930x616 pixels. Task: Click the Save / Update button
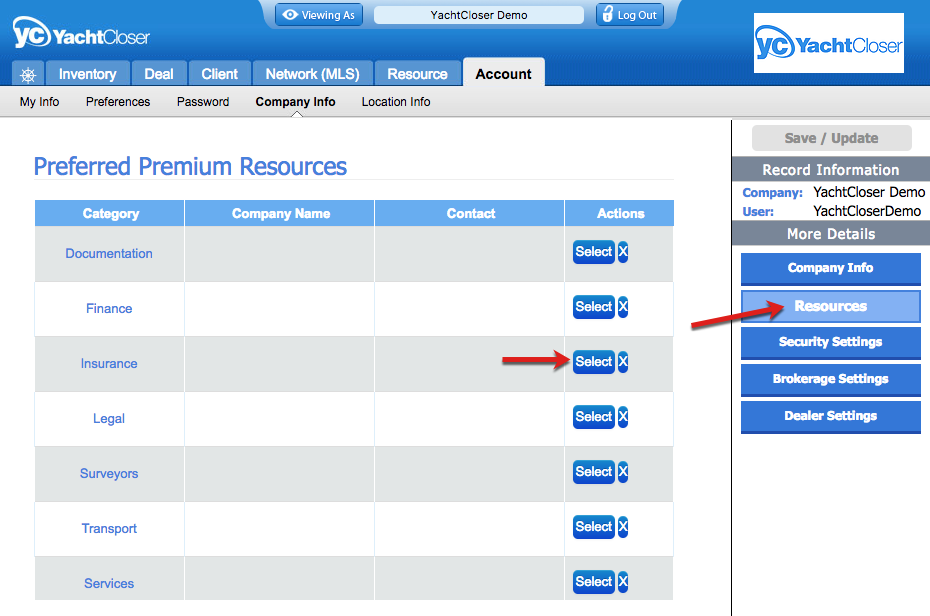tap(832, 138)
